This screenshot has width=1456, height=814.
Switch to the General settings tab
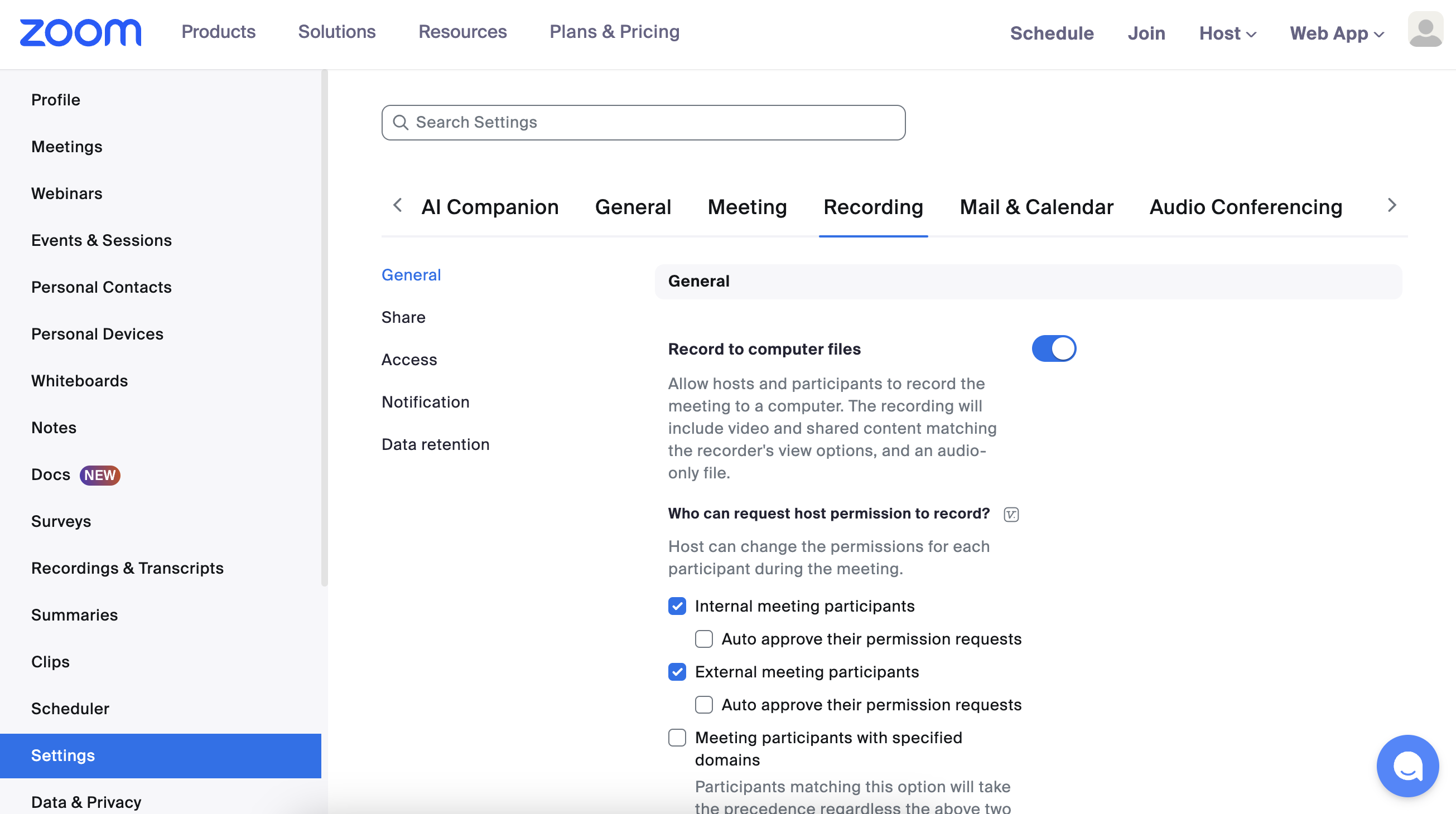point(633,207)
